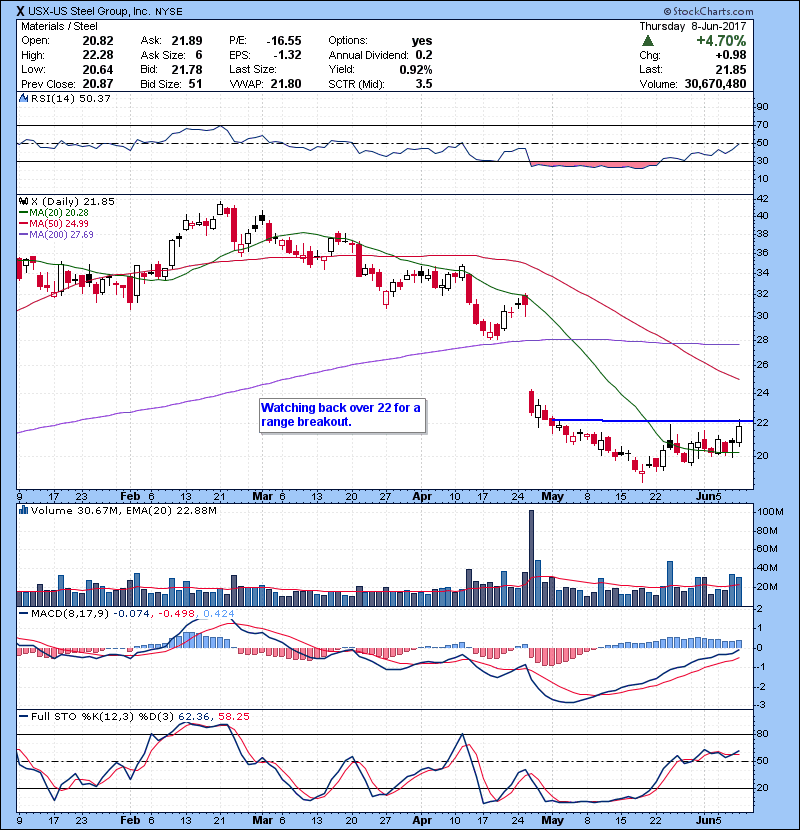Click the MACD(8,17,9) indicator label
The image size is (800, 830).
tap(70, 613)
